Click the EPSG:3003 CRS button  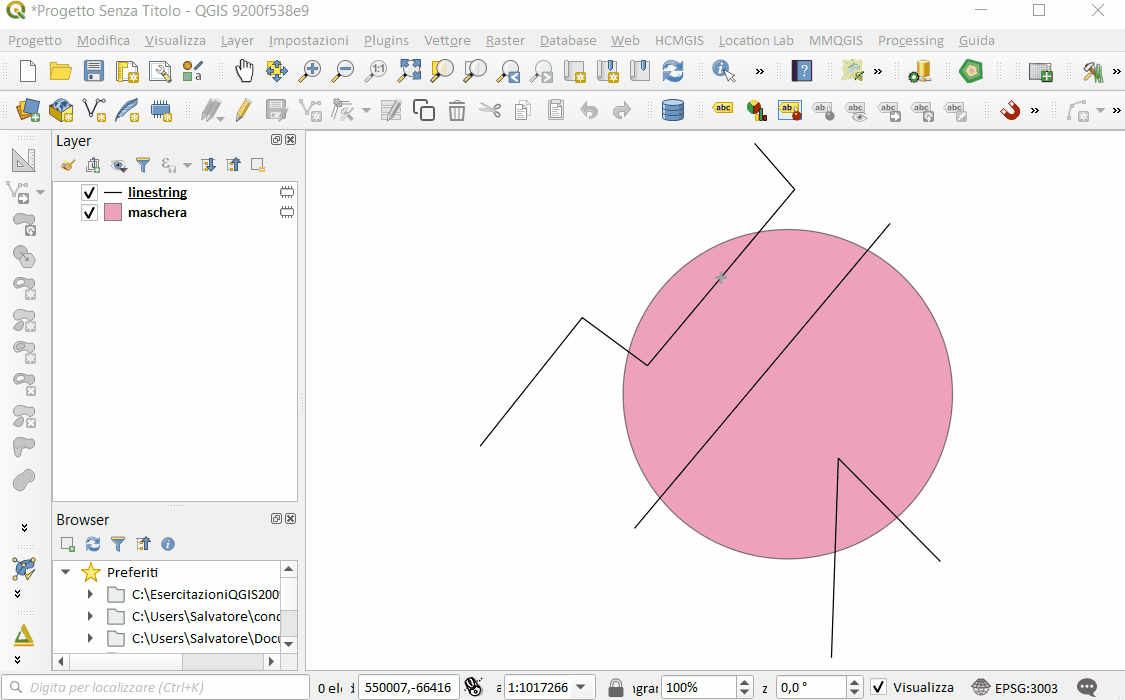(x=1014, y=688)
